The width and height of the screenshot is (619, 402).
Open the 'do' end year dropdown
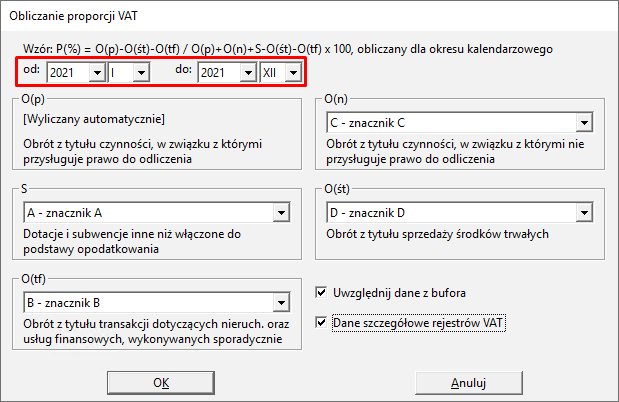coord(249,72)
